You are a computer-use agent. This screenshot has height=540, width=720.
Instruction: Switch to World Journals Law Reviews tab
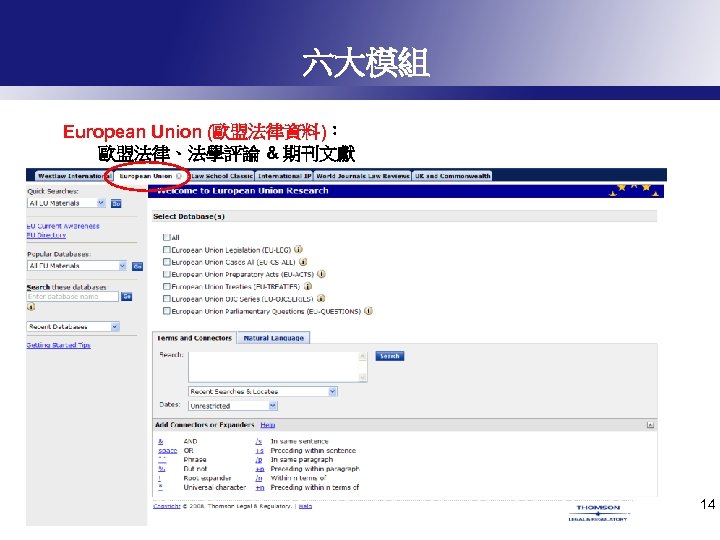tap(362, 176)
